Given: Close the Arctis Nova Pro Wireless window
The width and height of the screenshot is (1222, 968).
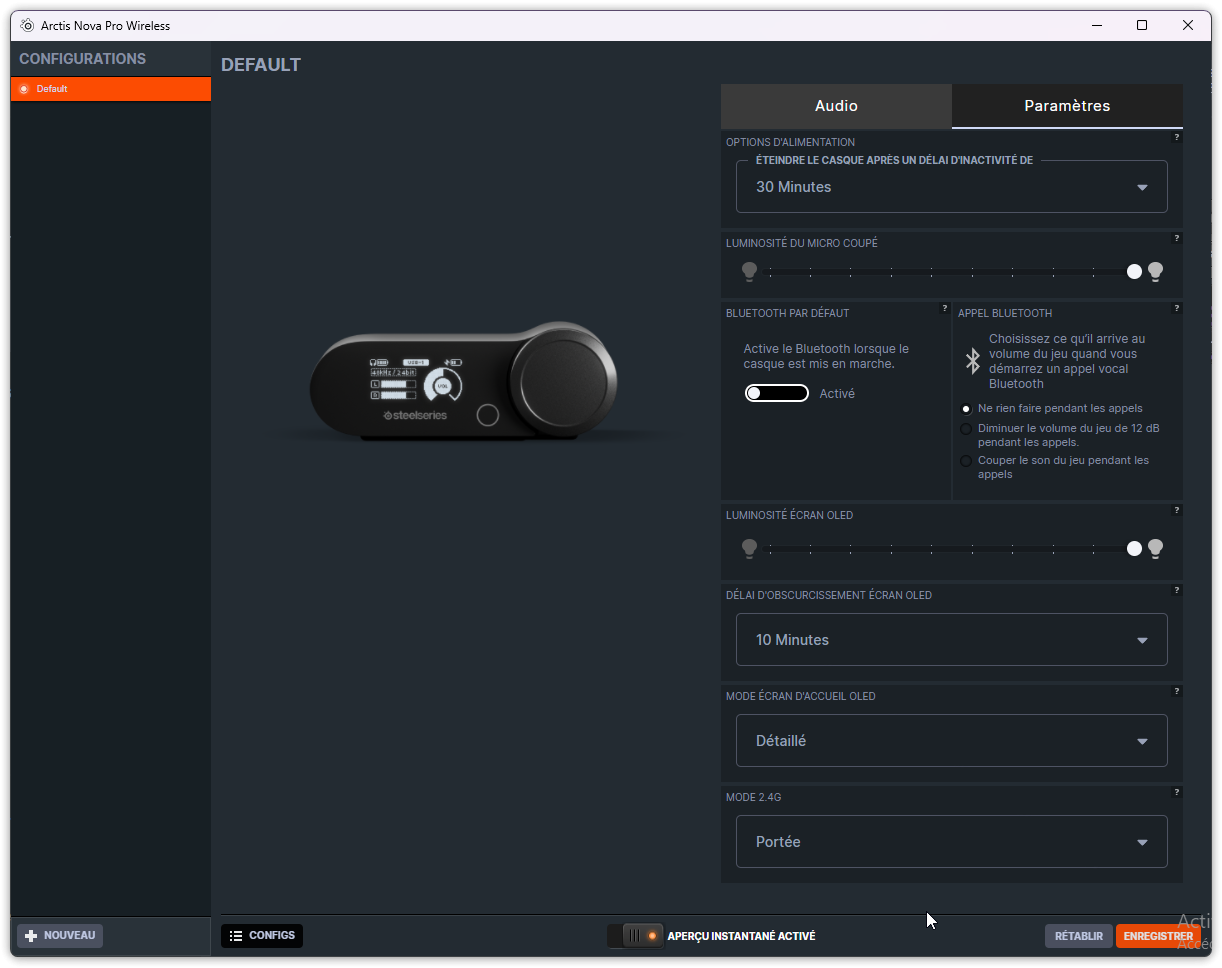Looking at the screenshot, I should 1188,26.
